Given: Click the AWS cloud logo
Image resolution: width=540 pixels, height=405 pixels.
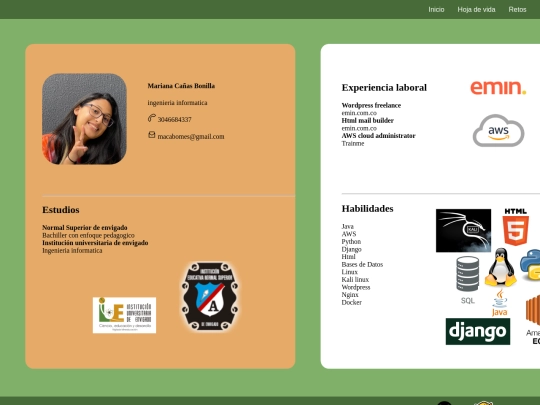Looking at the screenshot, I should click(x=498, y=131).
